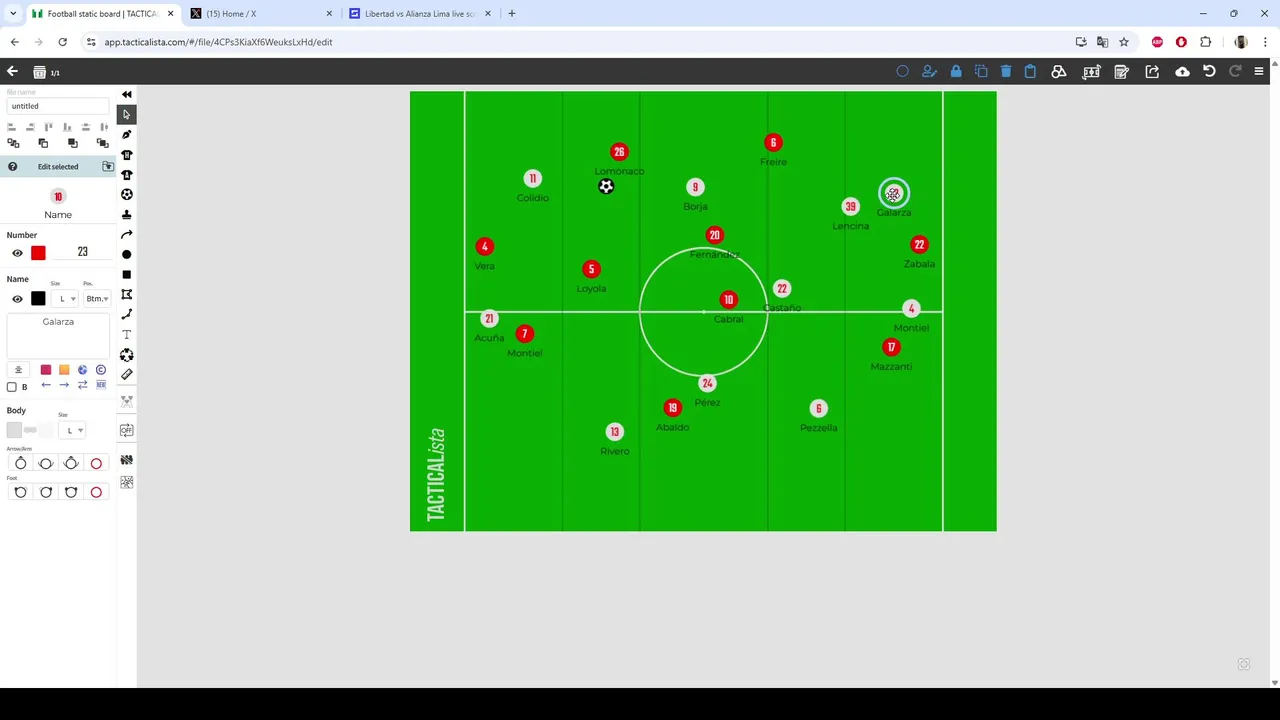Image resolution: width=1280 pixels, height=720 pixels.
Task: Pick the crimson color preset swatch
Action: pos(45,370)
